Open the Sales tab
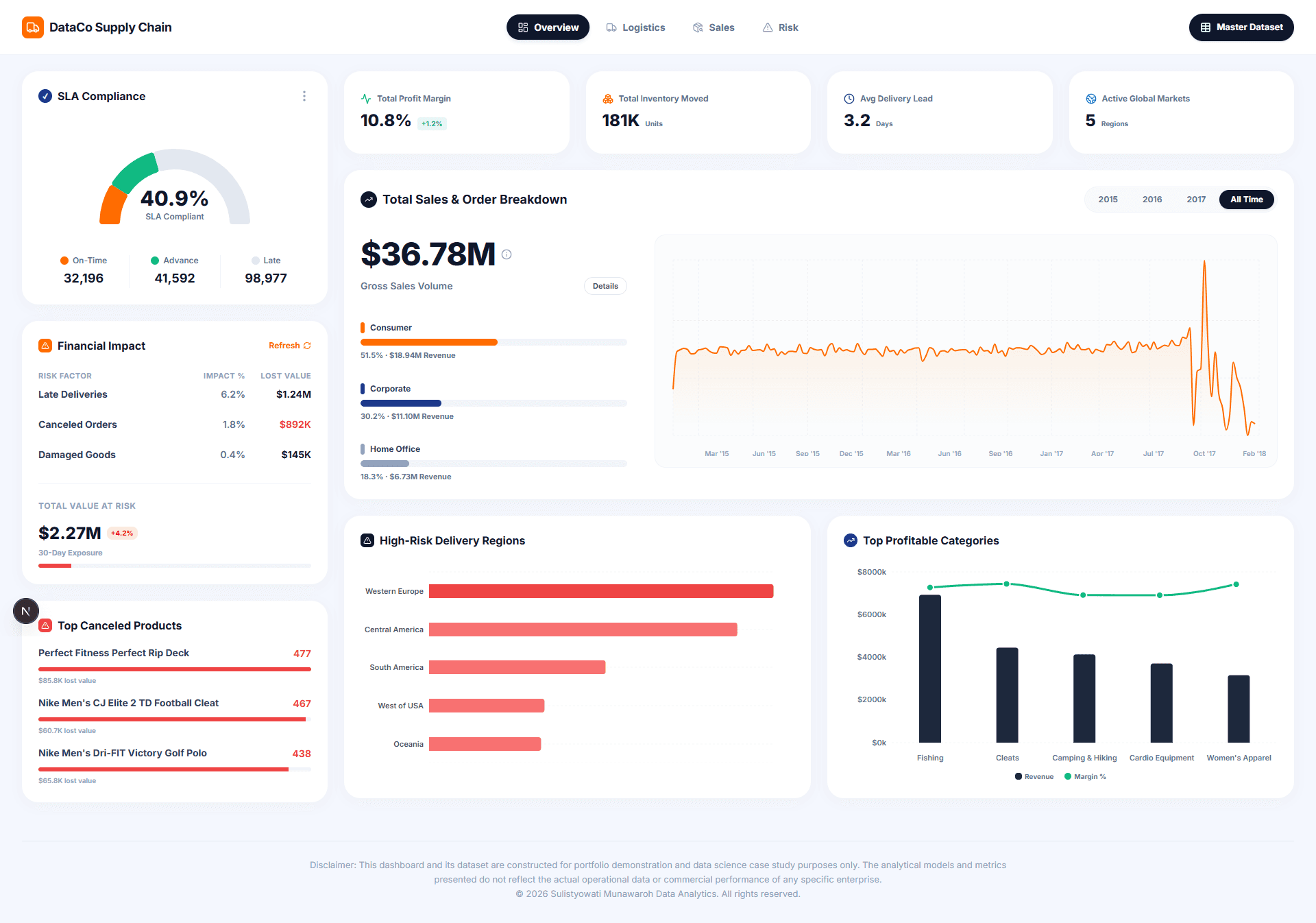The height and width of the screenshot is (923, 1316). coord(714,27)
